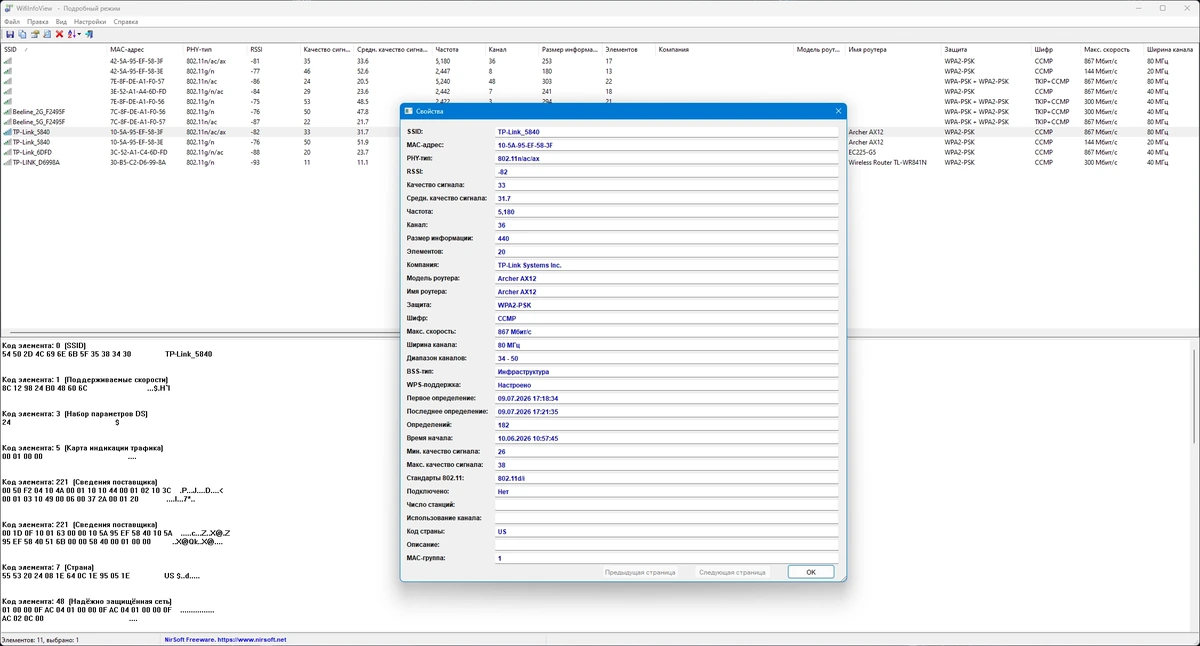Click the BSS-тип field showing Инфраструктура
The width and height of the screenshot is (1200, 646).
[666, 371]
